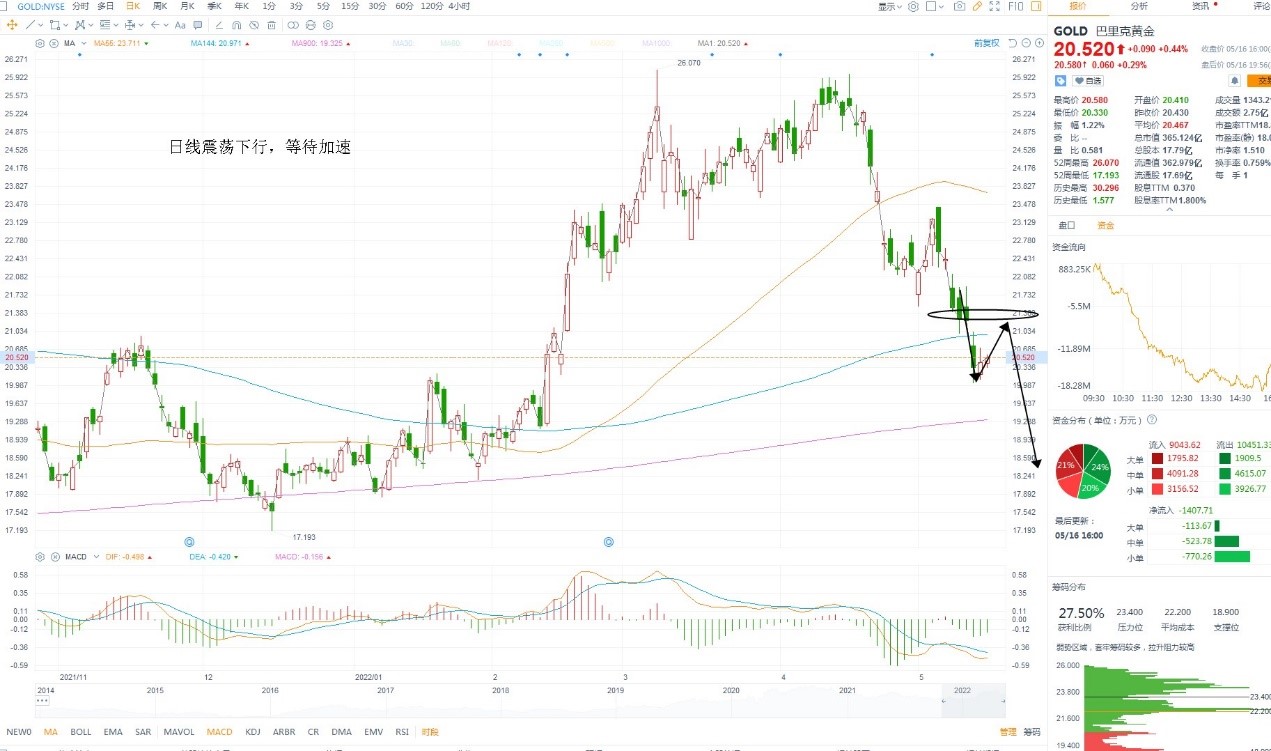This screenshot has width=1271, height=751.
Task: Switch to 日K daily candlestick period
Action: click(133, 6)
